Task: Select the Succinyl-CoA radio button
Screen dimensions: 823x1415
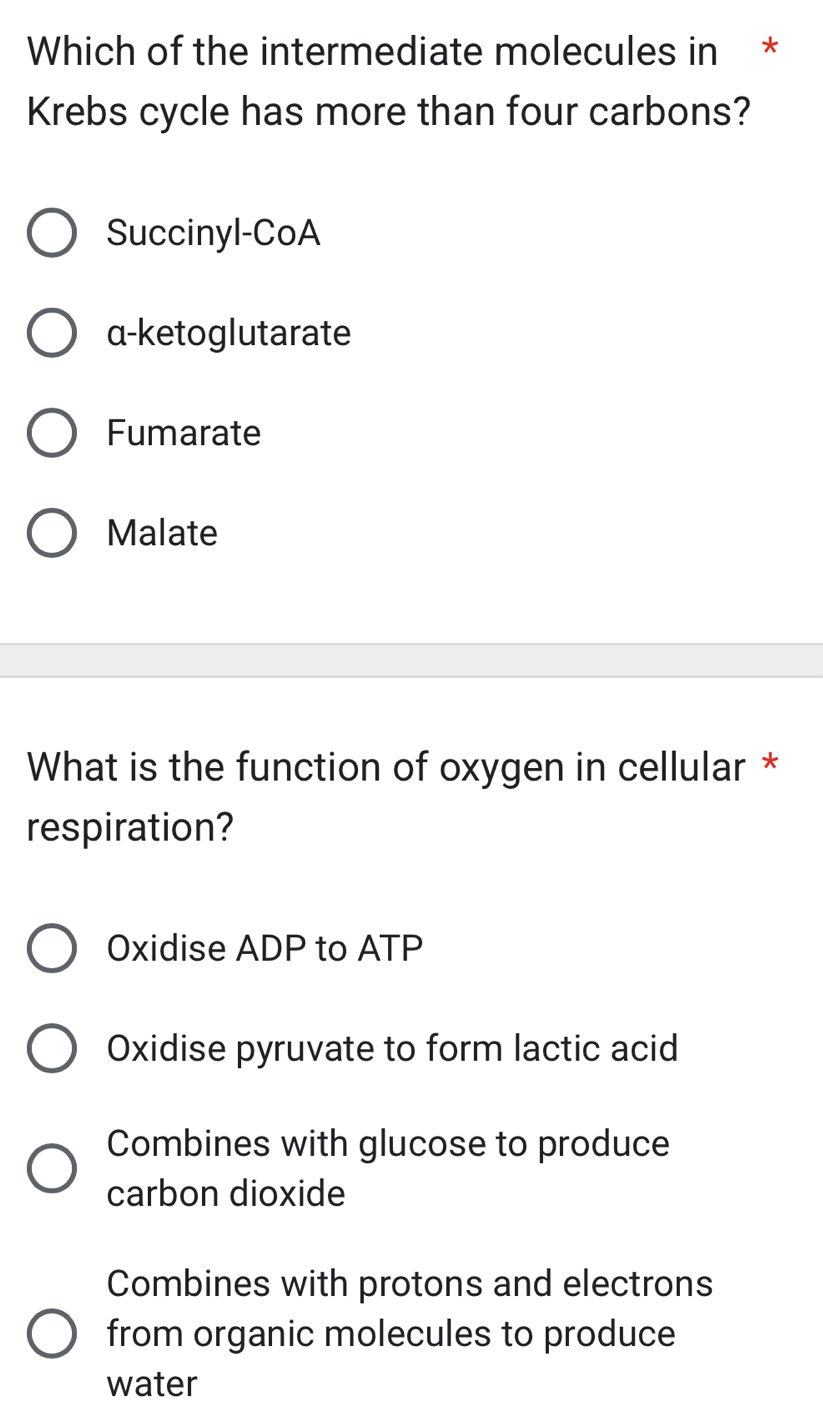Action: [x=52, y=232]
